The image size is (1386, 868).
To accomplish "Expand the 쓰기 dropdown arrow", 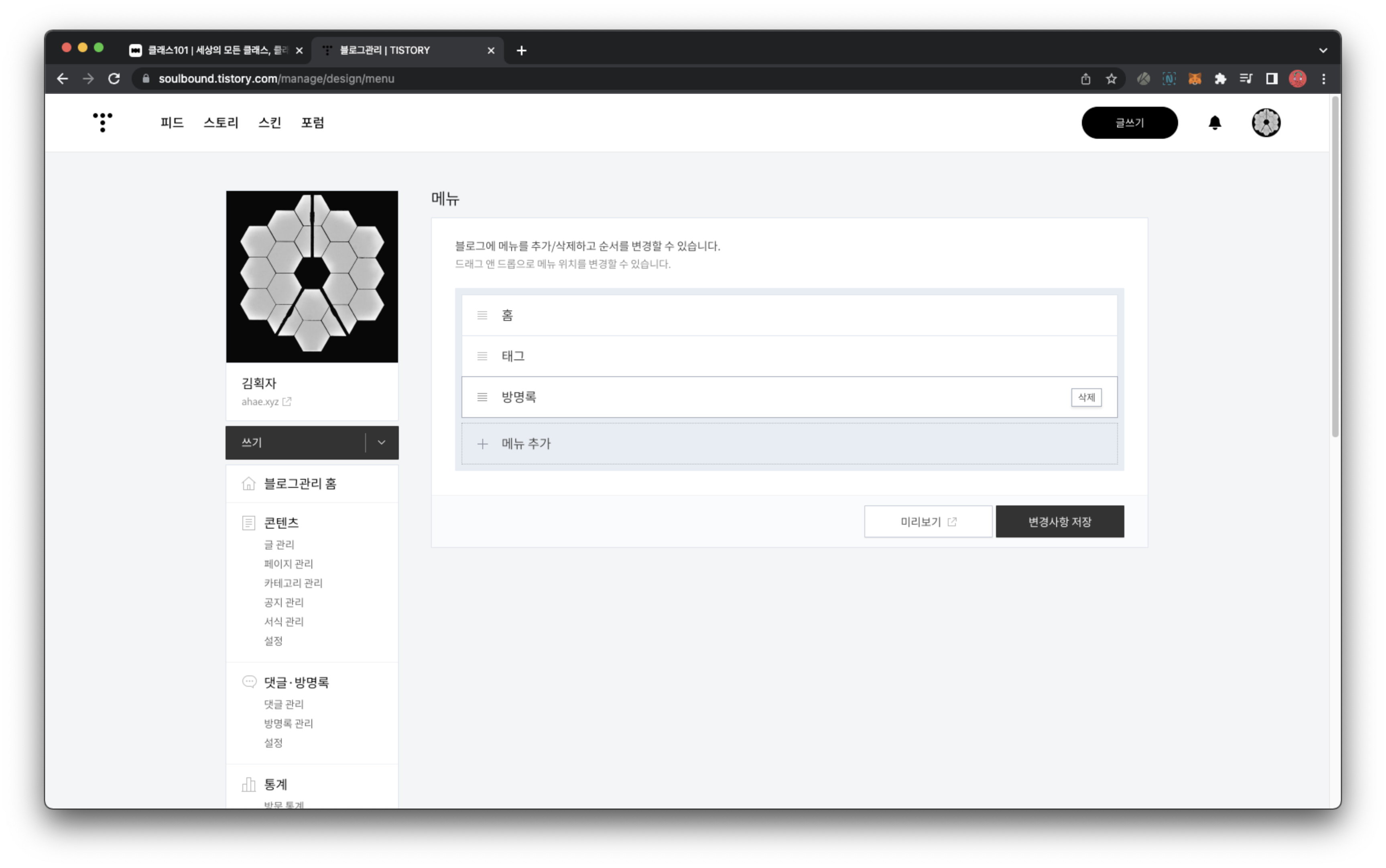I will 381,442.
